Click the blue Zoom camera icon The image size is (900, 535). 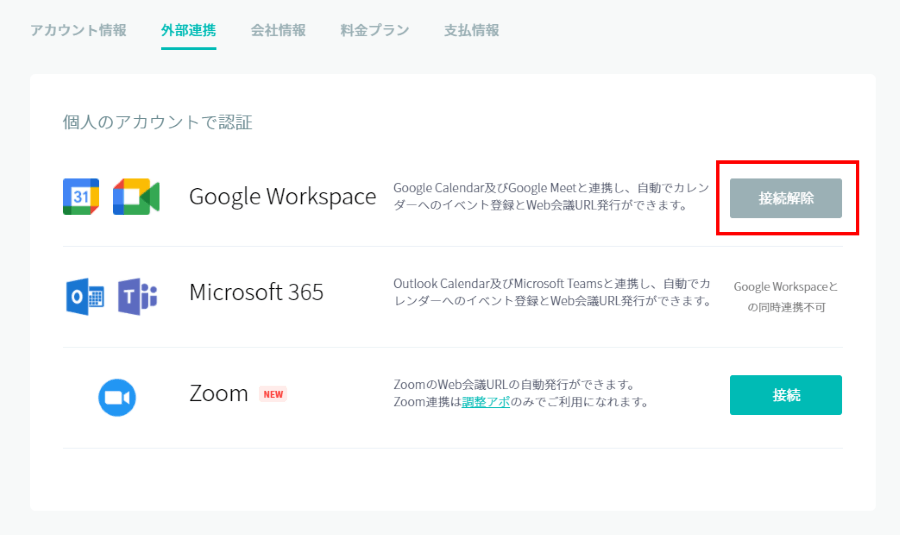pyautogui.click(x=117, y=397)
